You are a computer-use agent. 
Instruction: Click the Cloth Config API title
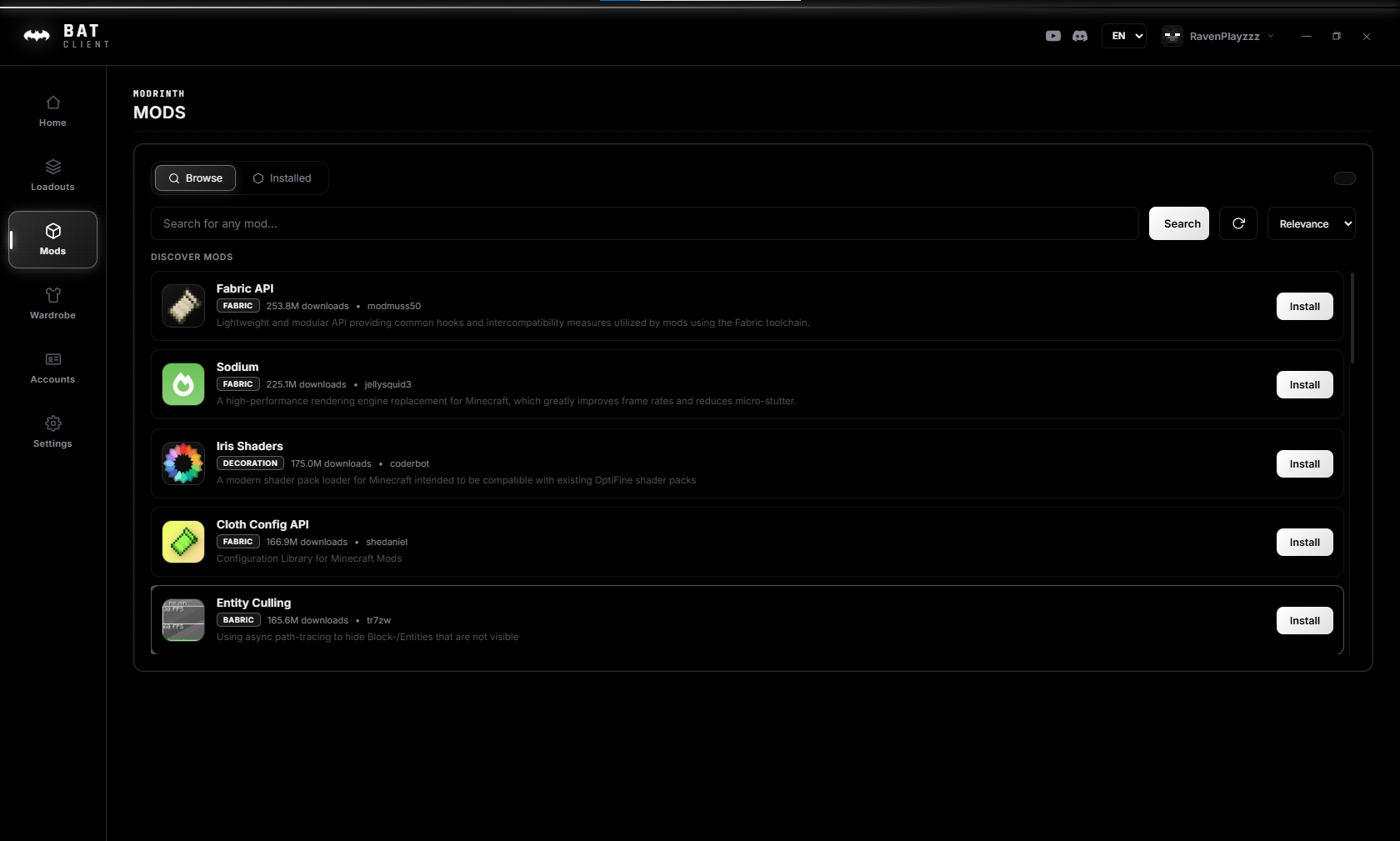pyautogui.click(x=262, y=524)
